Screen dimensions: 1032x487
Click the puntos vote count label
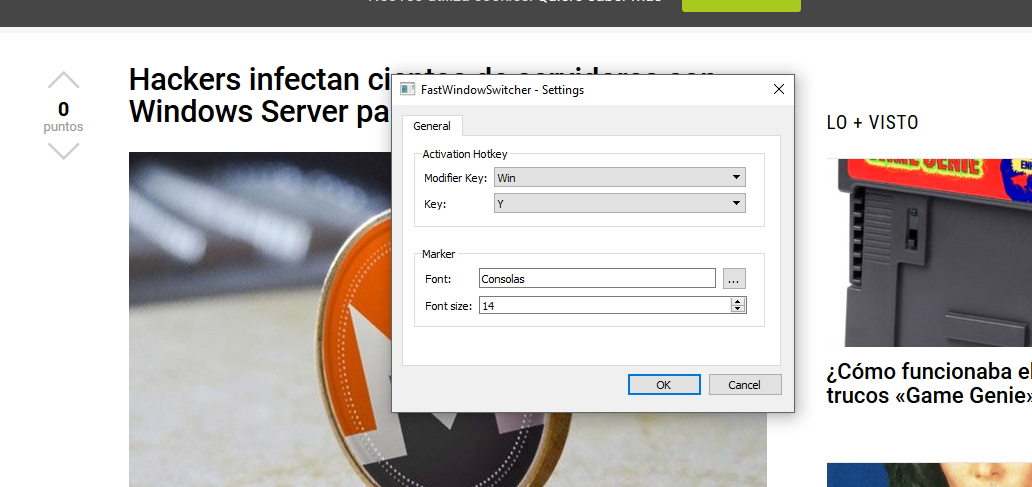(x=63, y=127)
